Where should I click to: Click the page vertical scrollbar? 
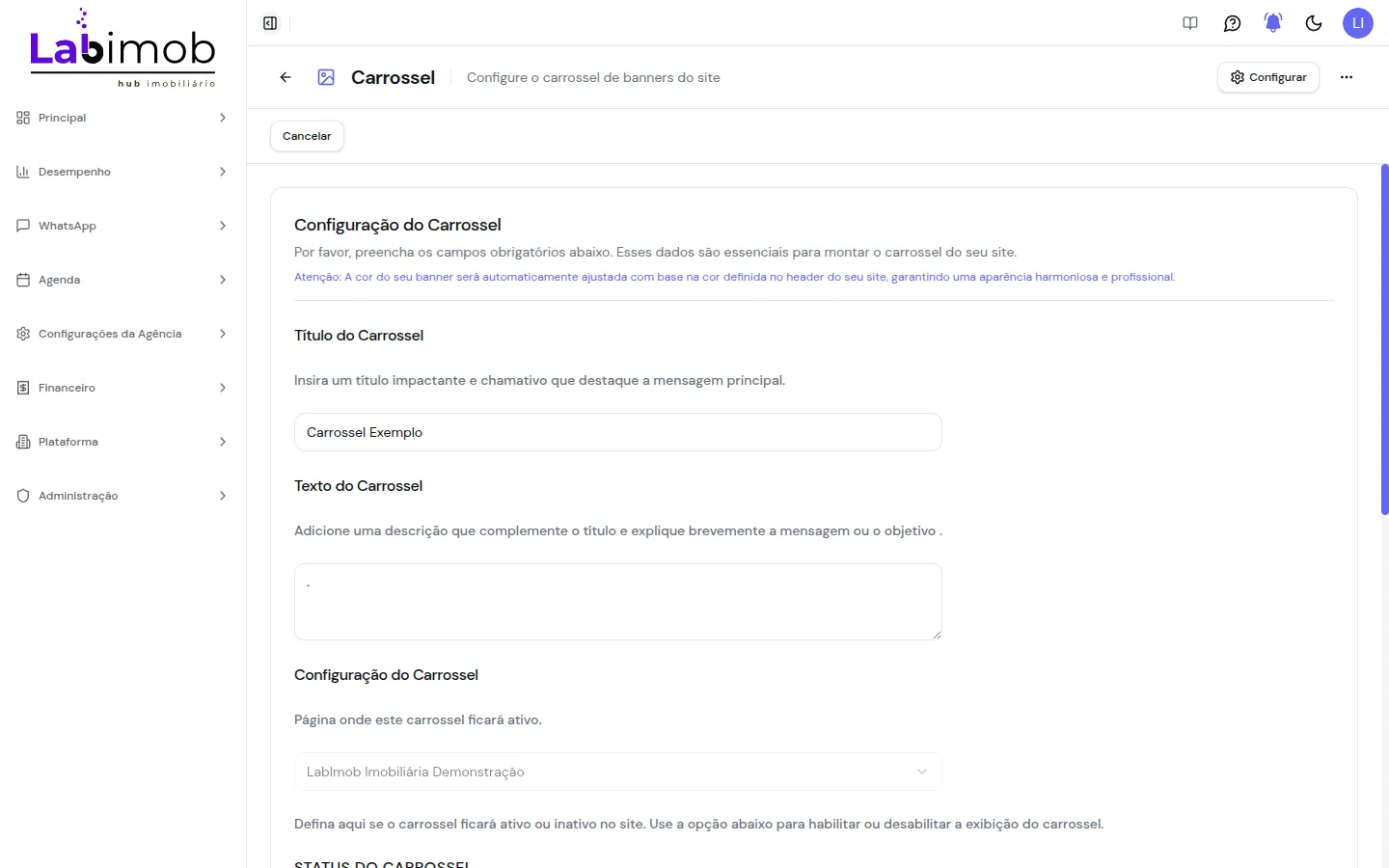click(1384, 339)
